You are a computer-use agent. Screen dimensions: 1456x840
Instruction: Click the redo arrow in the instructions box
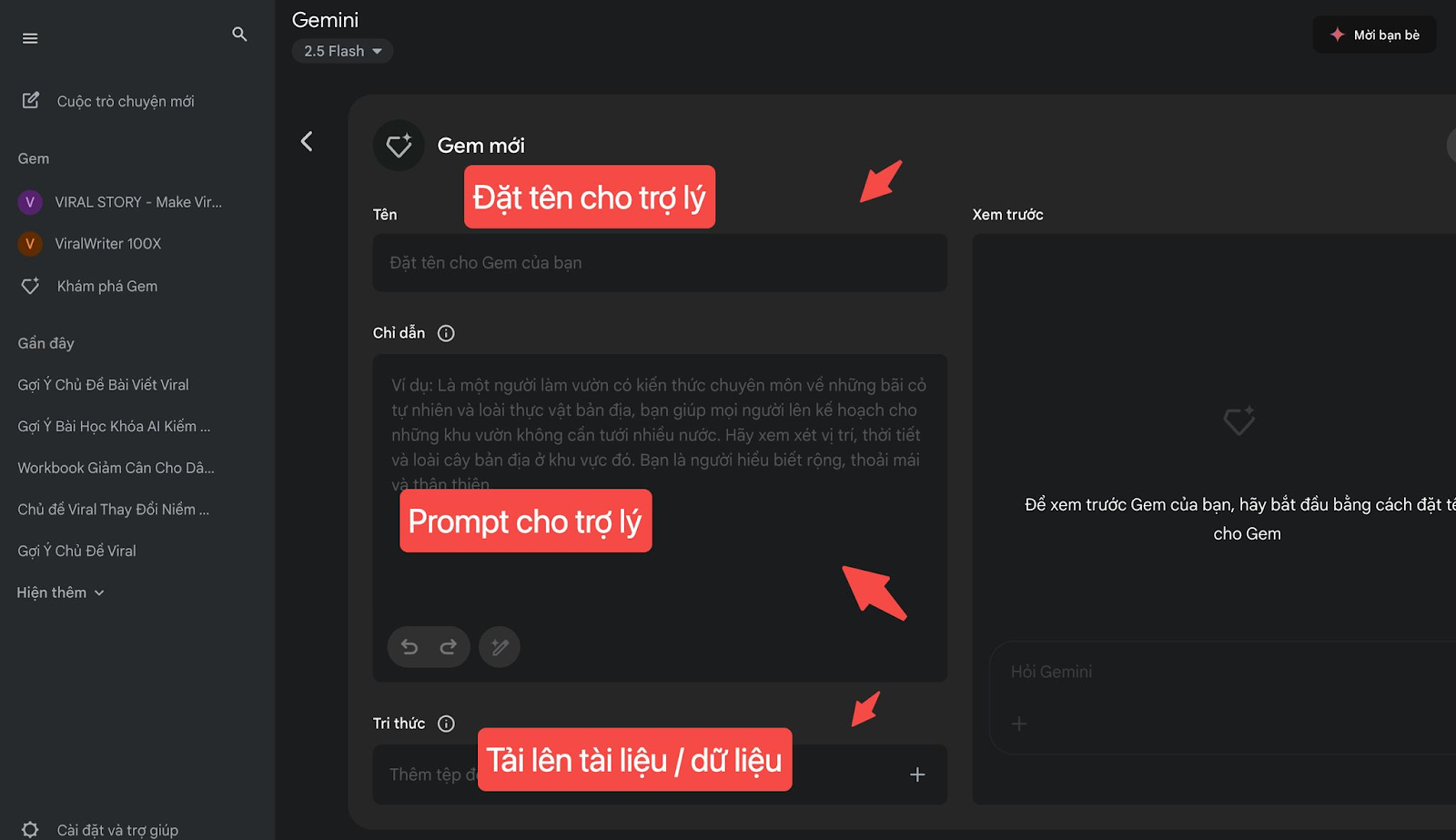(448, 647)
